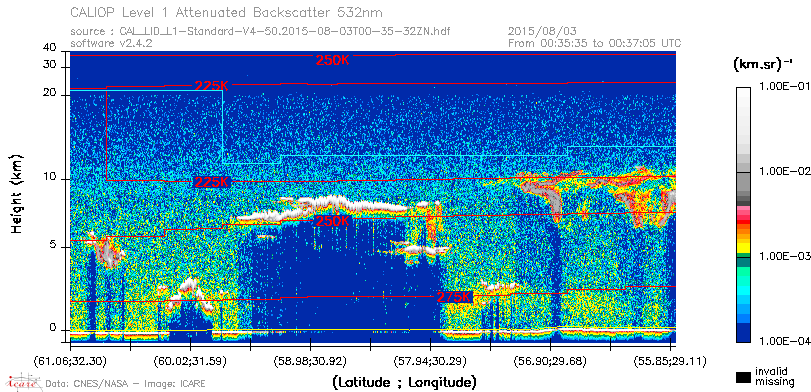Click the x-axis label '(60.02;31.59)'

click(190, 360)
